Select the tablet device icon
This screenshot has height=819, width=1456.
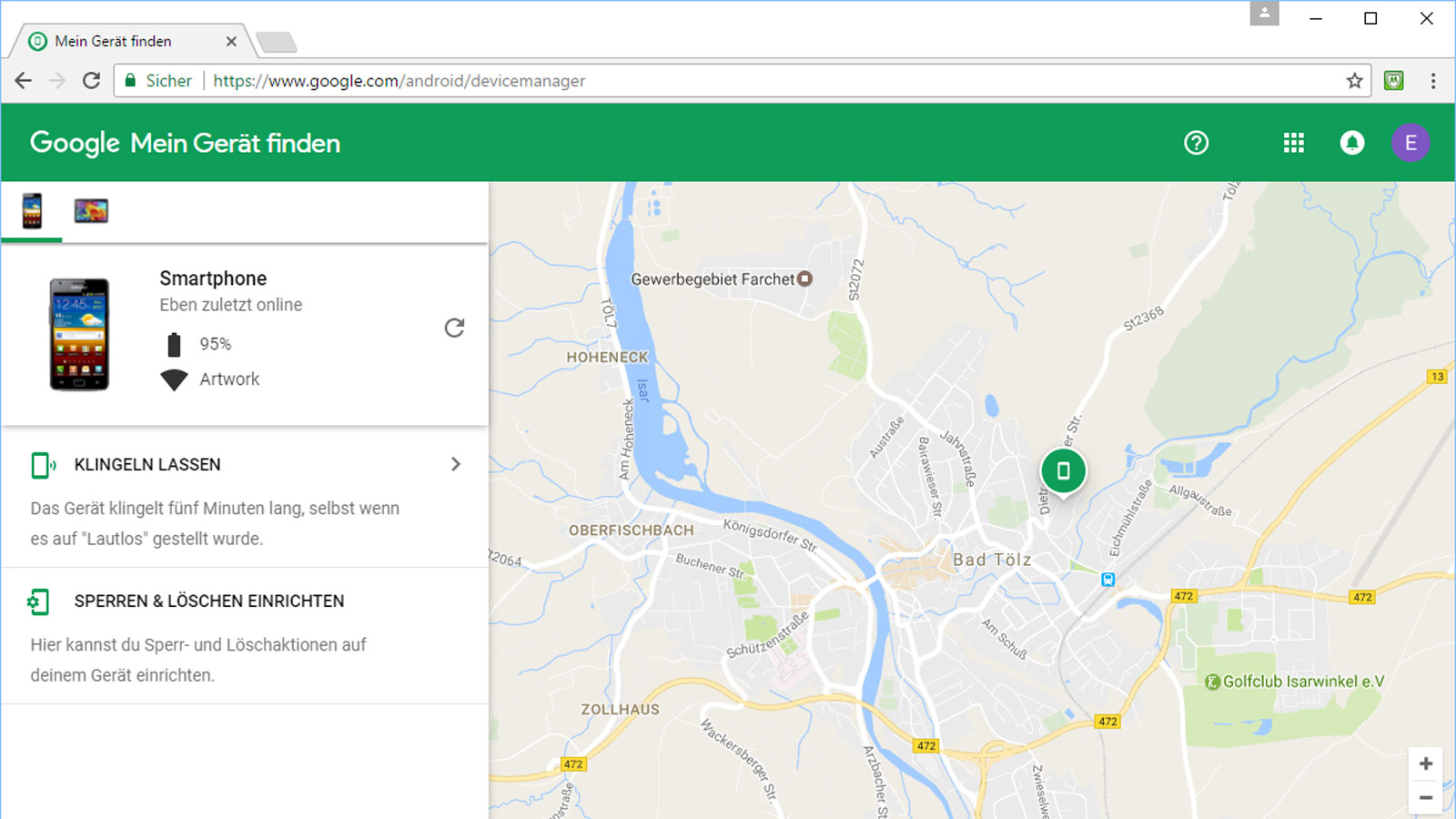click(x=91, y=211)
